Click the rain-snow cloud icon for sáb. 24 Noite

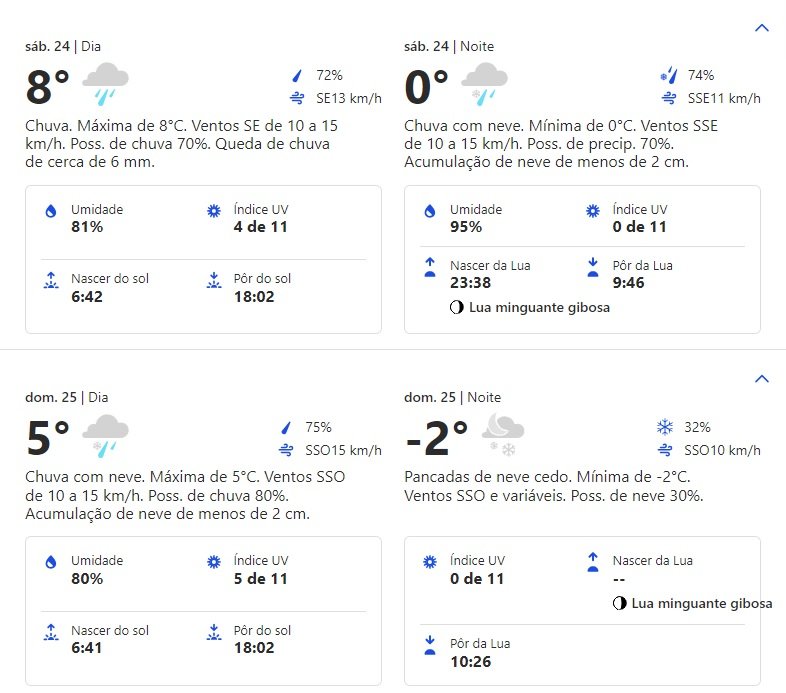click(484, 84)
